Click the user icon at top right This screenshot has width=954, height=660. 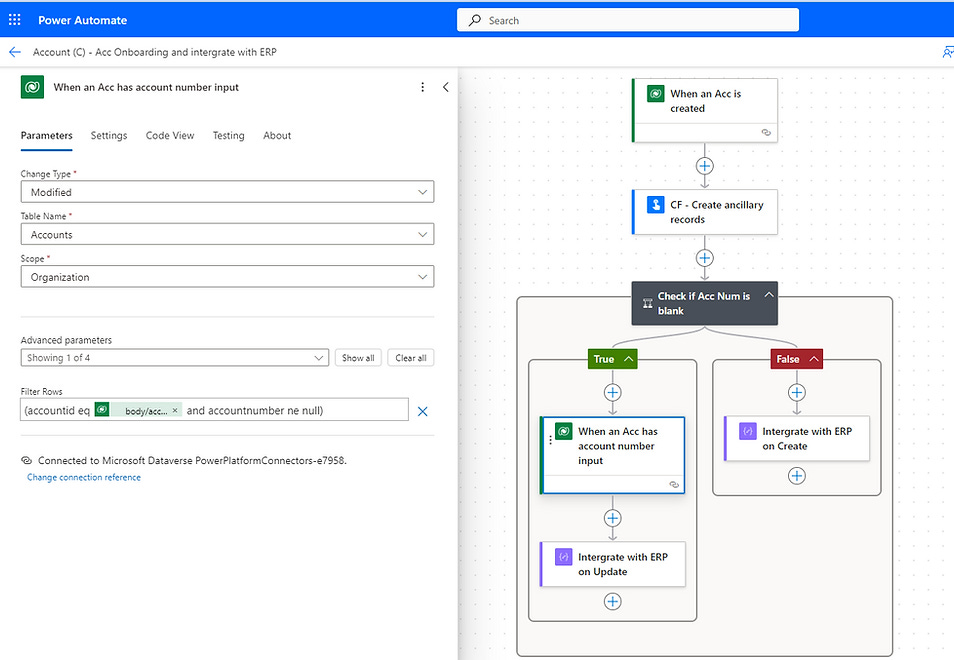947,52
